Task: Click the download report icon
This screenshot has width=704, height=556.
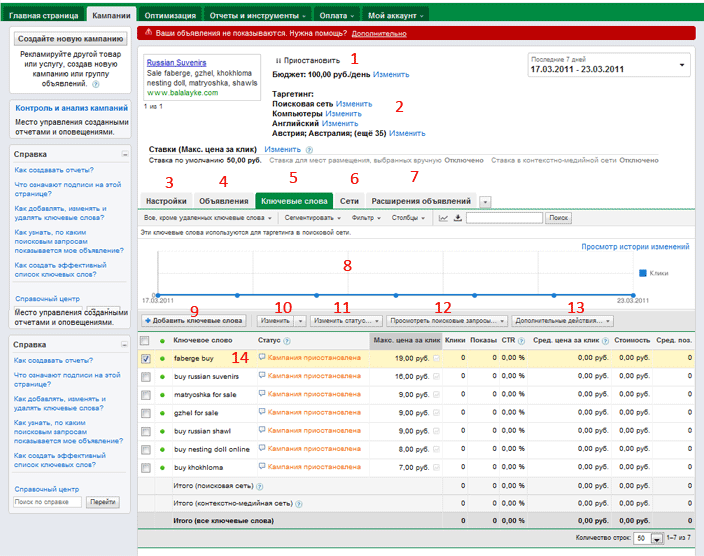Action: [x=457, y=217]
